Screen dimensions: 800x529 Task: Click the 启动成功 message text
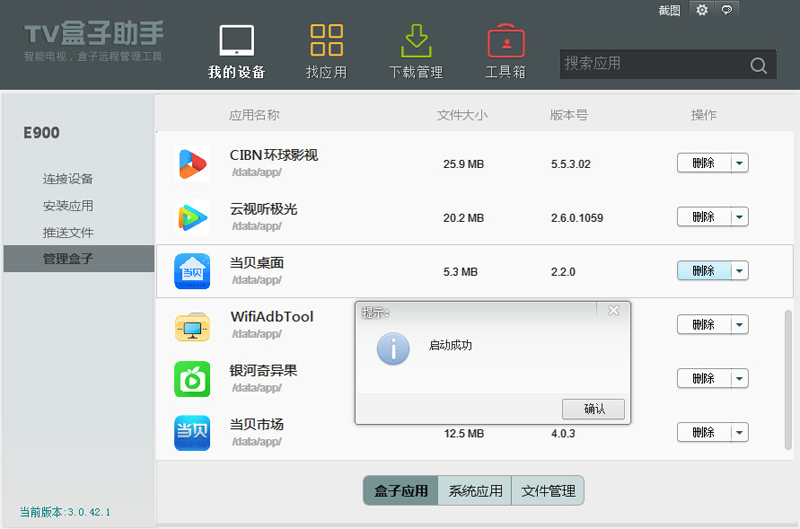click(450, 345)
